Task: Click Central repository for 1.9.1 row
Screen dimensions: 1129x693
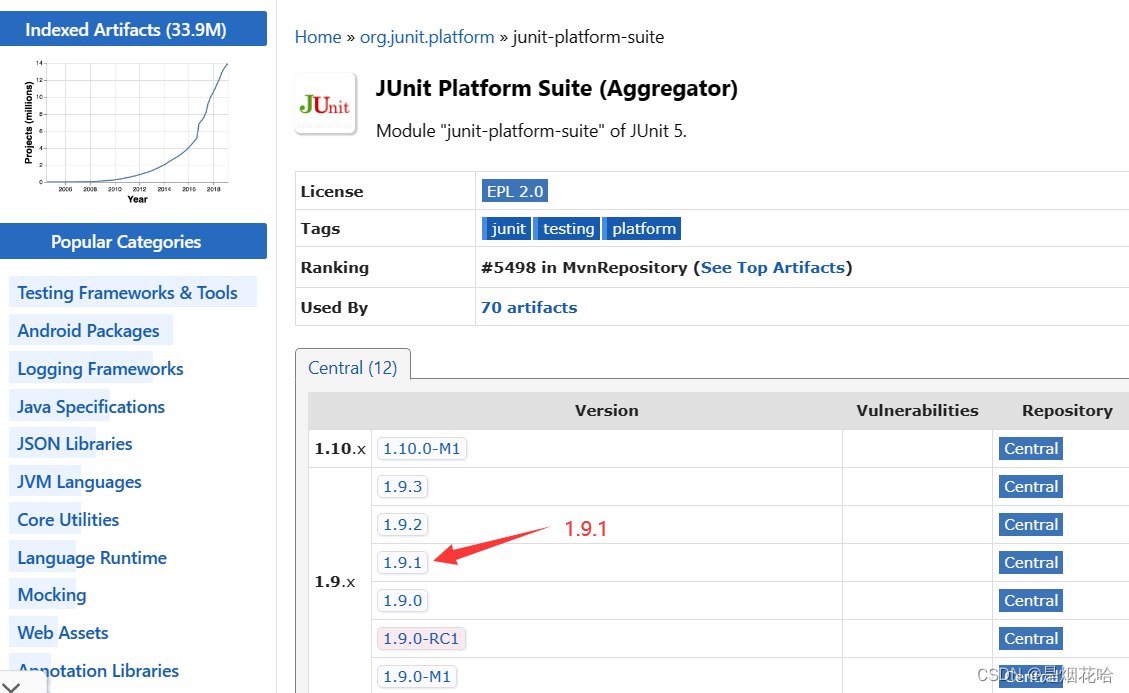Action: pyautogui.click(x=1030, y=563)
